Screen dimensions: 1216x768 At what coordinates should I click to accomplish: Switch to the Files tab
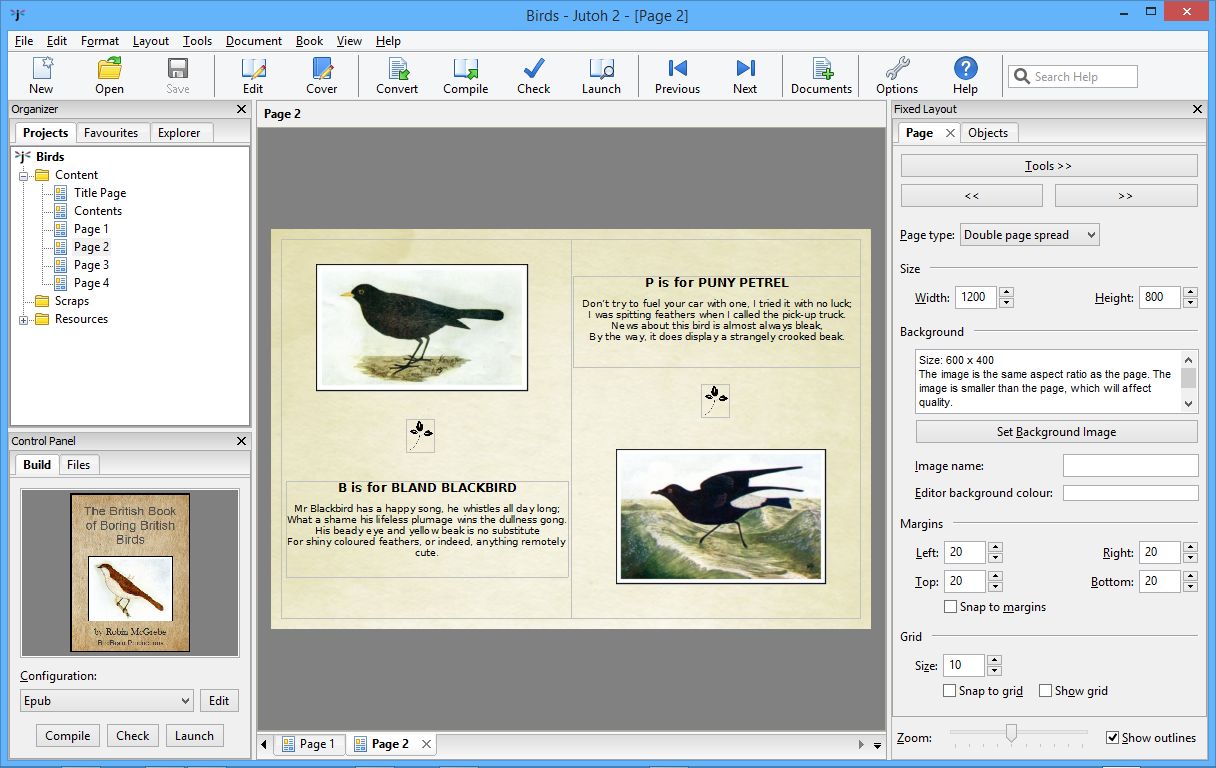79,464
